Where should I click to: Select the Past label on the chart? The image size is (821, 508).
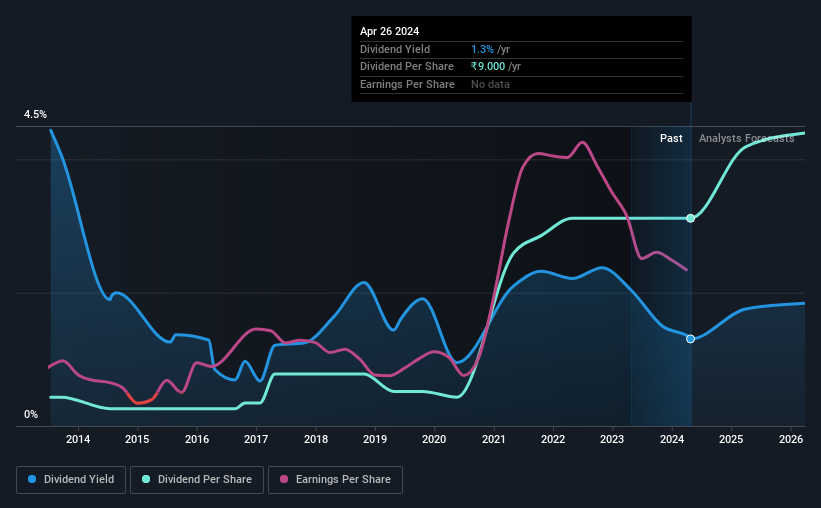[671, 138]
